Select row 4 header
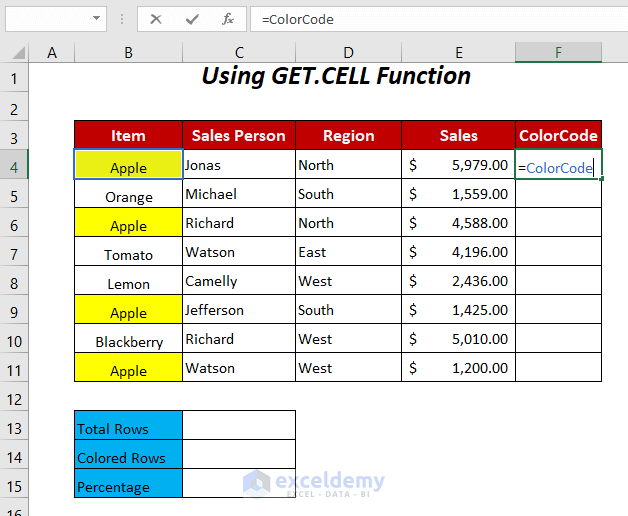 point(14,165)
